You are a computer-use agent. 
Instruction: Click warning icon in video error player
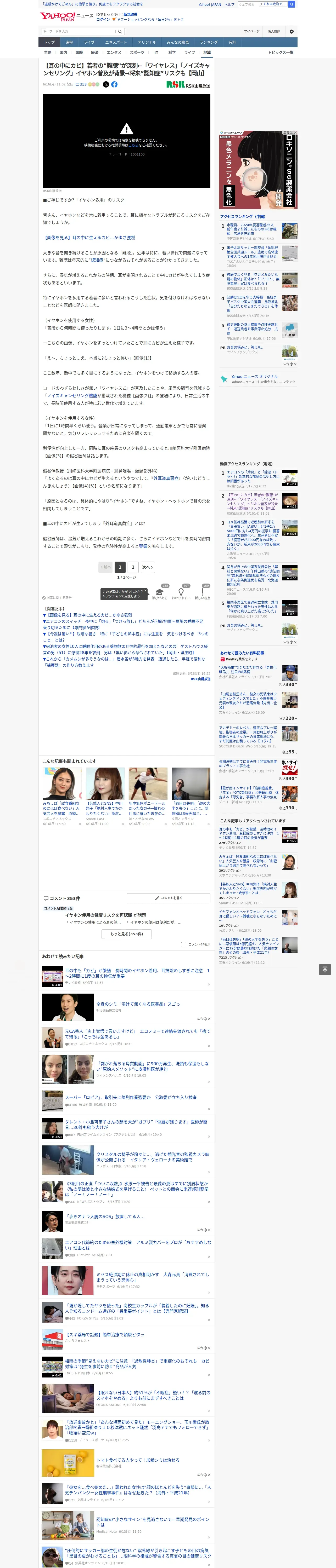click(x=126, y=129)
